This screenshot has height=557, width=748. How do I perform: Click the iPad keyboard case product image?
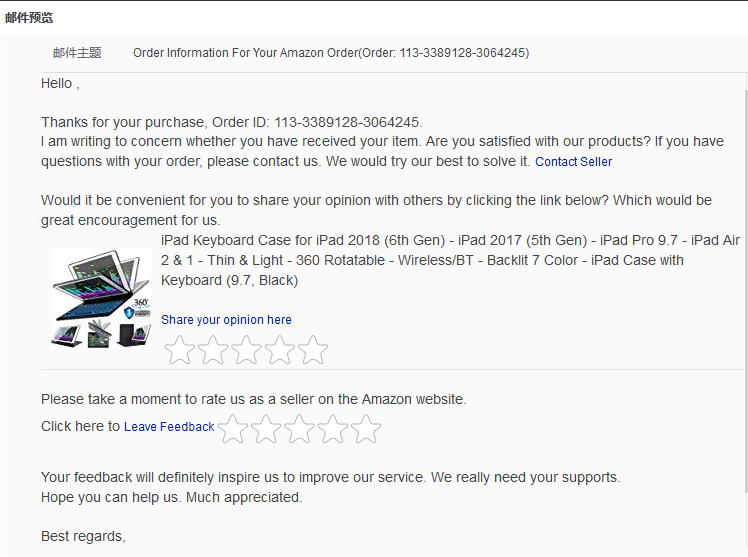tap(100, 298)
